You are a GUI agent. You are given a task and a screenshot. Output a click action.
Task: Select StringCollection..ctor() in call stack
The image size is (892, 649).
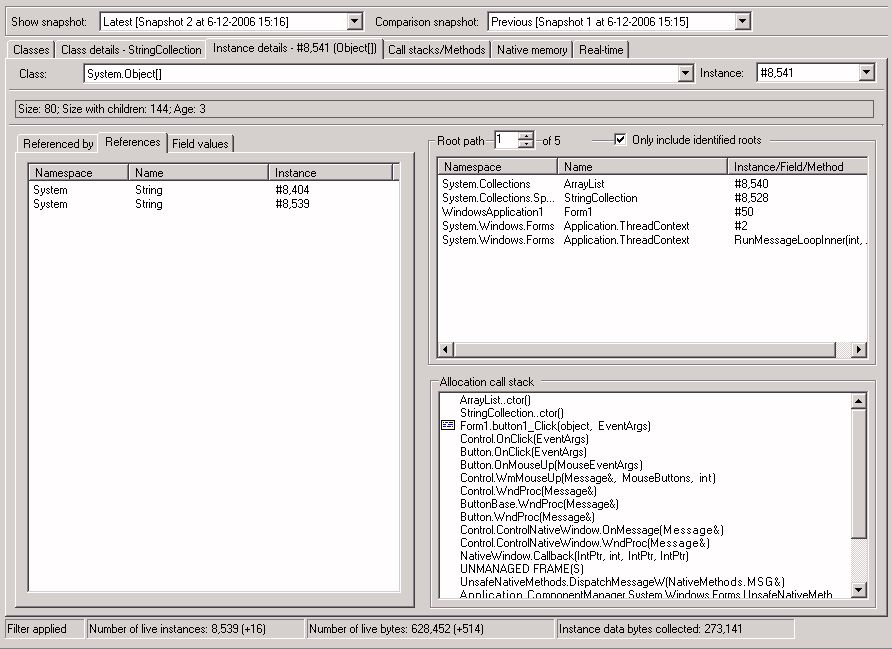point(512,413)
